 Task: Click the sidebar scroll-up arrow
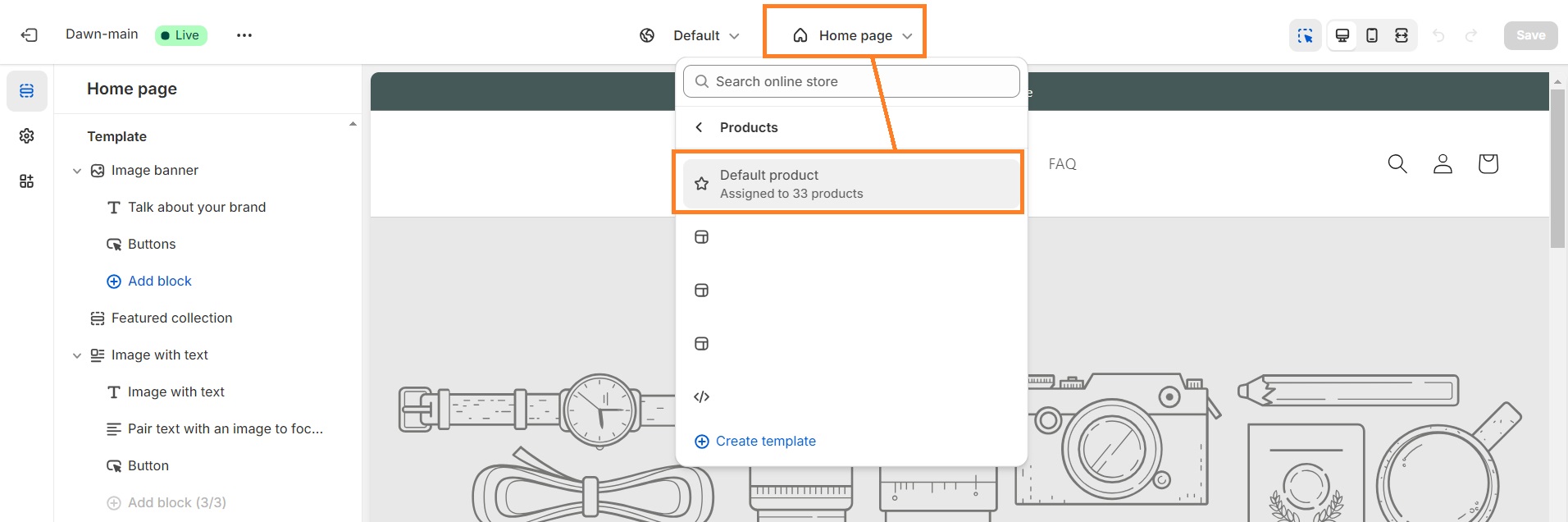[x=353, y=124]
